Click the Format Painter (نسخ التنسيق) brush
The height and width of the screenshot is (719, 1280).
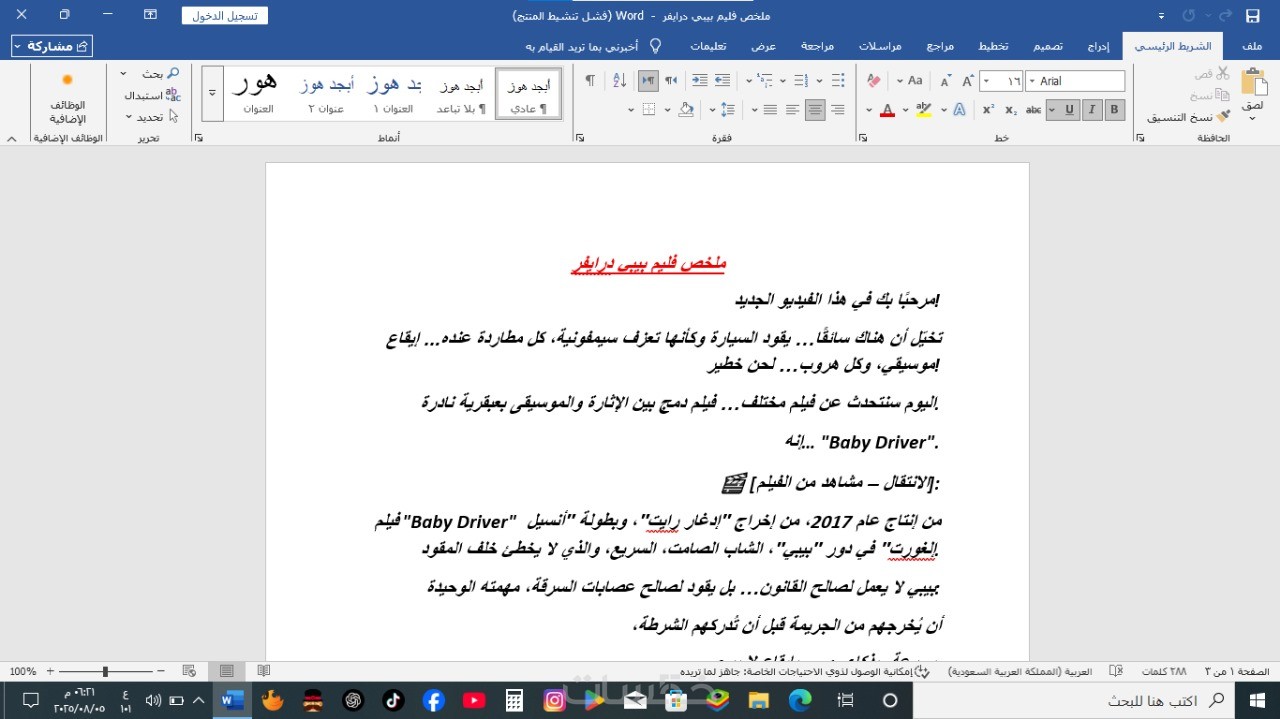tap(1188, 117)
